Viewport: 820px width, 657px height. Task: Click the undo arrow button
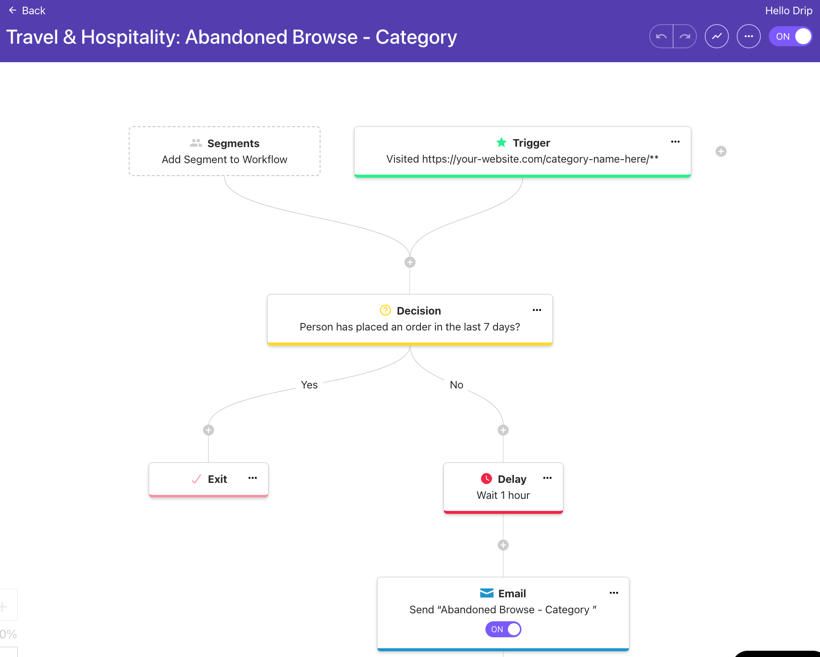click(x=661, y=37)
